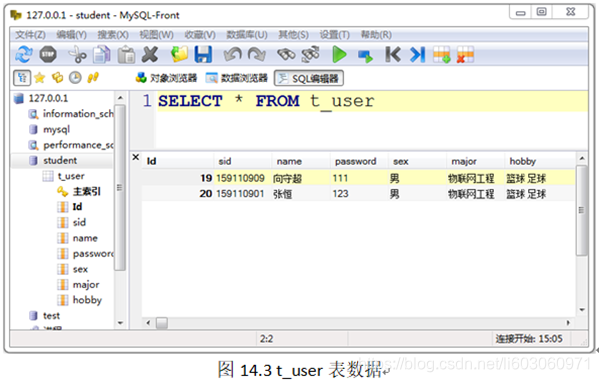Click the clock history icon
This screenshot has height=382, width=599.
pos(75,78)
